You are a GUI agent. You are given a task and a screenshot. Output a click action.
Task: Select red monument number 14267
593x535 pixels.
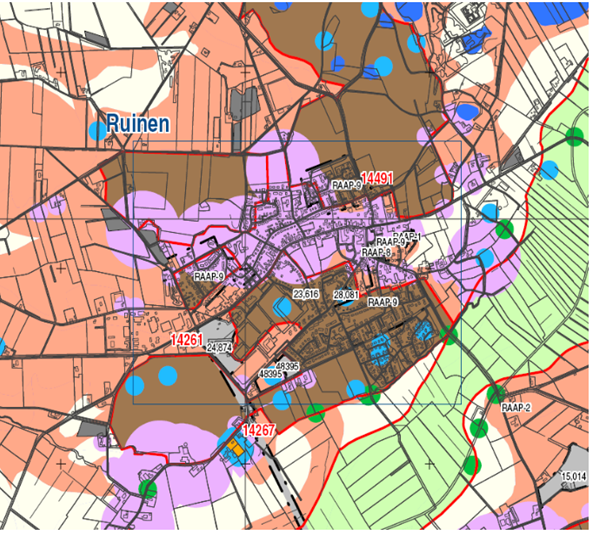[259, 430]
